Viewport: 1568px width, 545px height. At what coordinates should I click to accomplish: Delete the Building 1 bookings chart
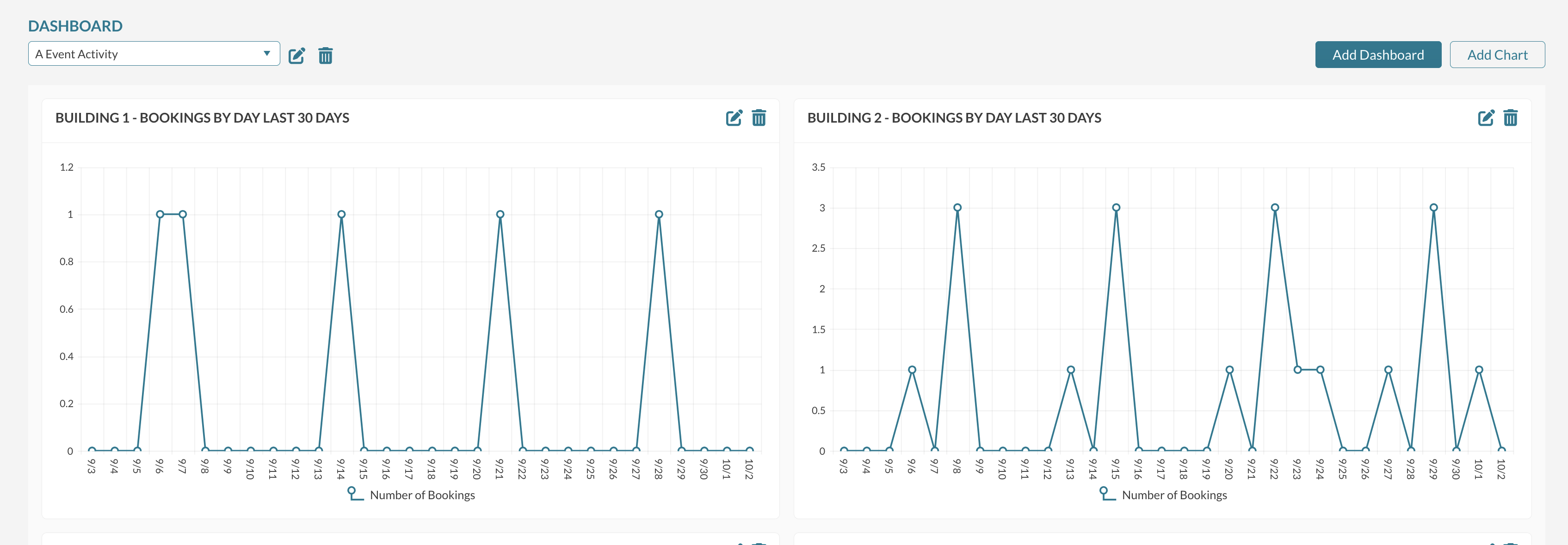(x=759, y=118)
